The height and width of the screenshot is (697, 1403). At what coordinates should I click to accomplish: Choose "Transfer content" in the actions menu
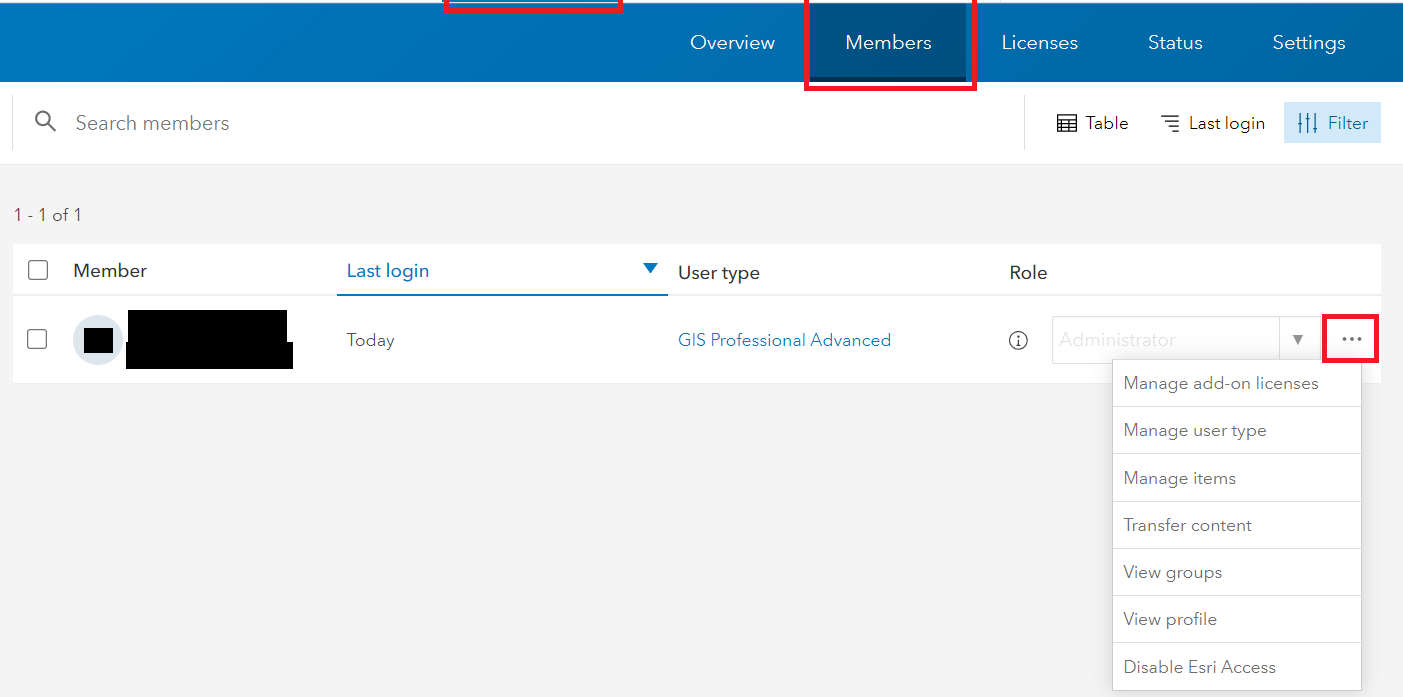[x=1187, y=524]
